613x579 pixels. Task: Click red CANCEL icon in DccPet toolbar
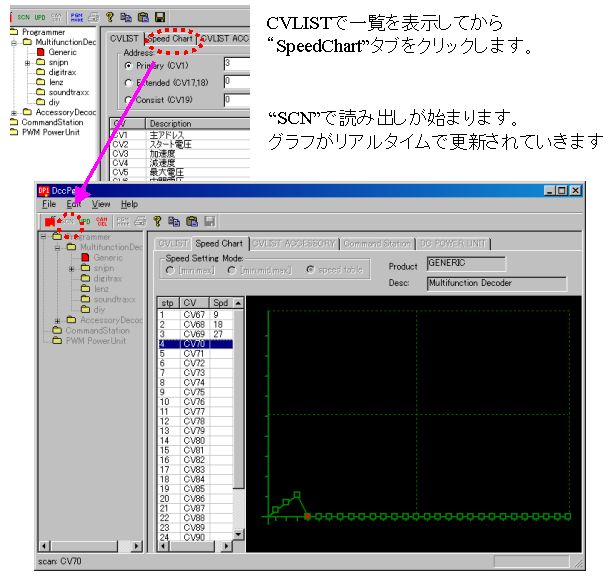102,222
